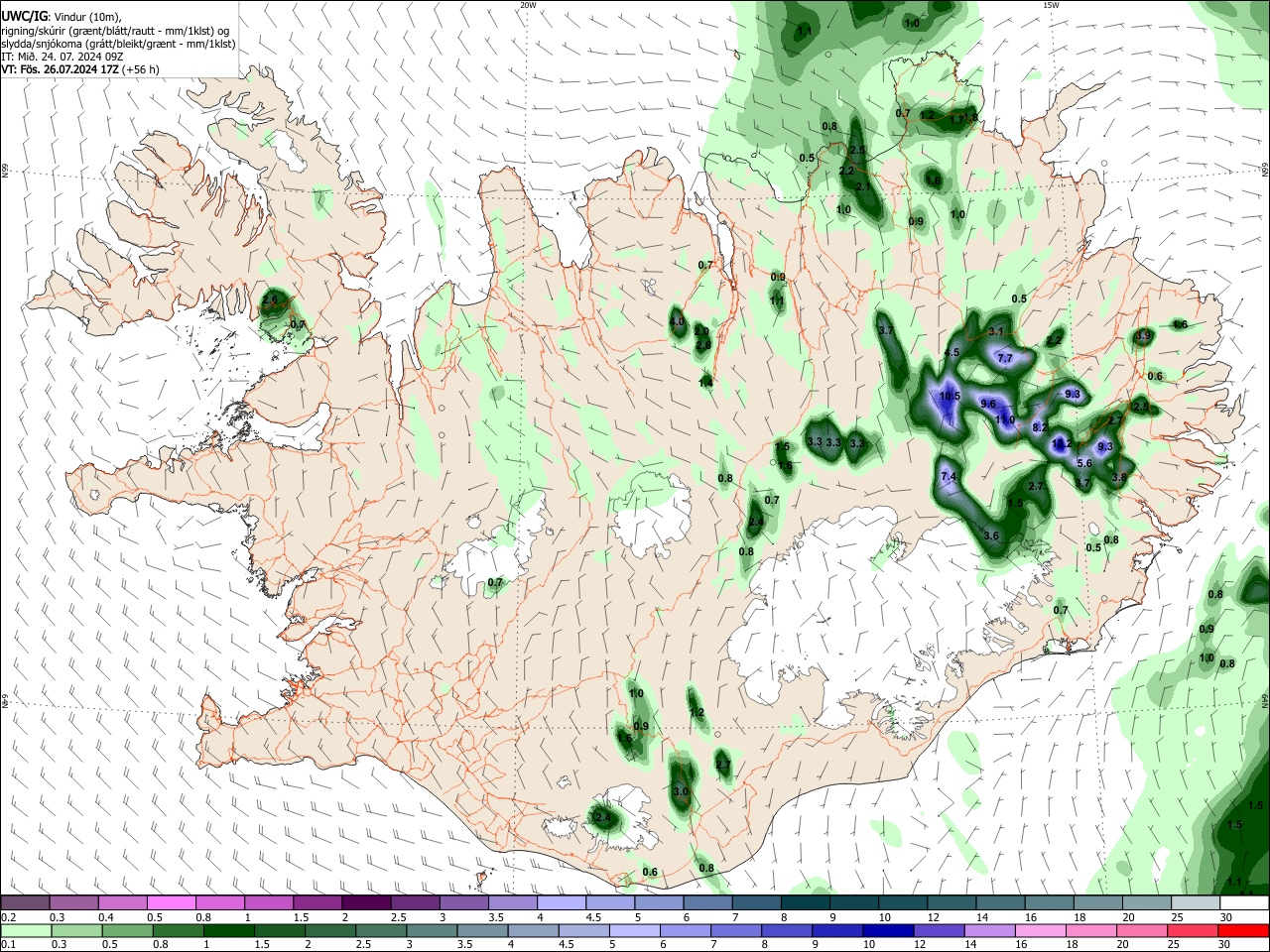1270x952 pixels.
Task: Click the '15W' longitude label
Action: pyautogui.click(x=1051, y=5)
